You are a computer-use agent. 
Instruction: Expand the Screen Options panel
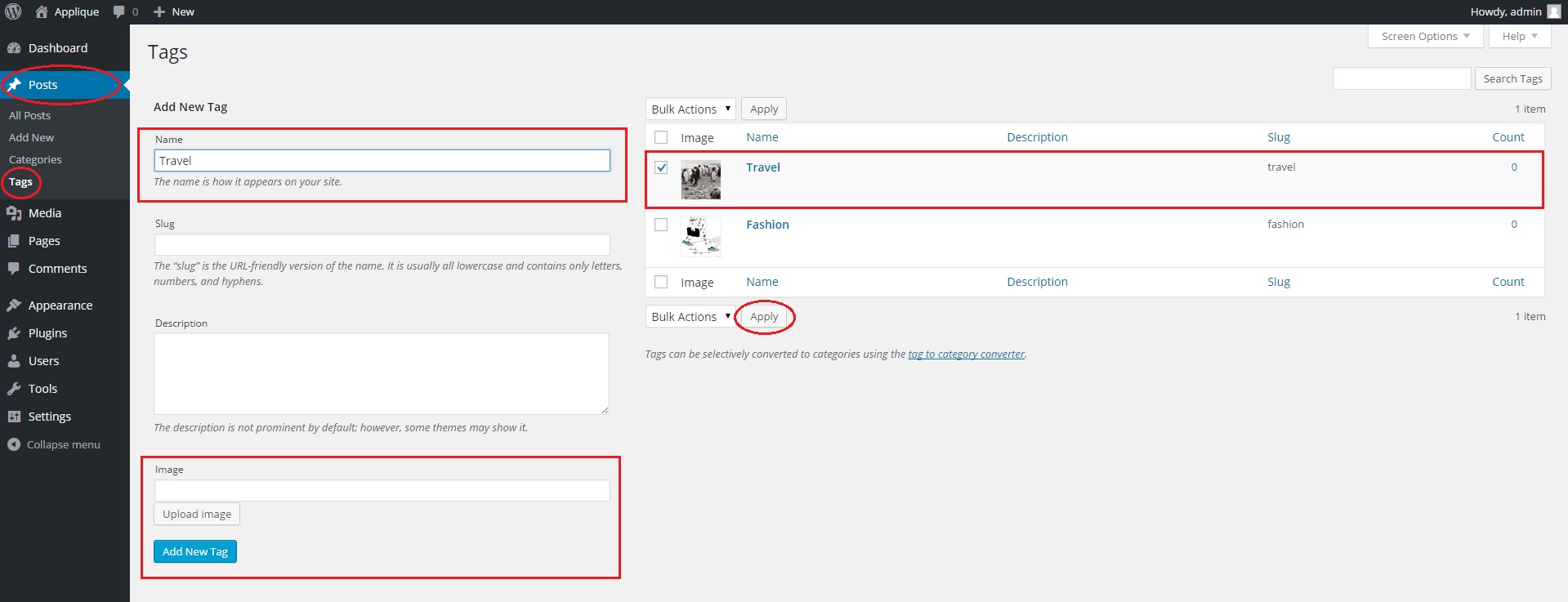pyautogui.click(x=1425, y=37)
